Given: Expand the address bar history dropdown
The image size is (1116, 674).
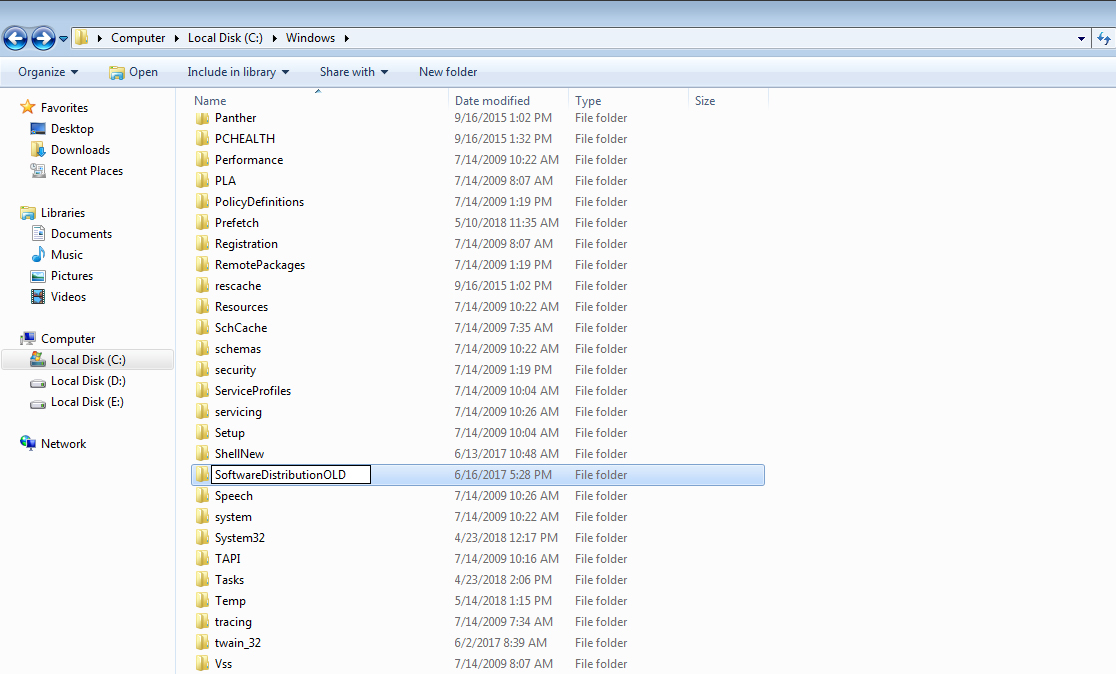Looking at the screenshot, I should tap(1081, 38).
